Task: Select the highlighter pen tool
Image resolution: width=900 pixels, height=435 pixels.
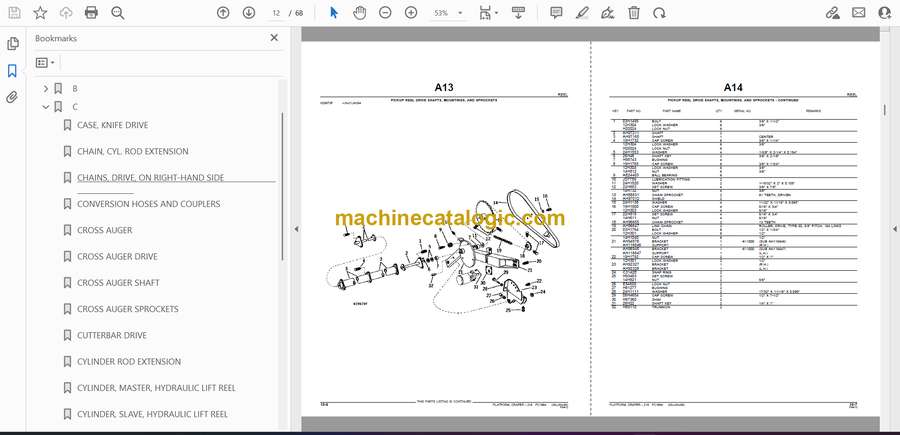Action: click(583, 13)
